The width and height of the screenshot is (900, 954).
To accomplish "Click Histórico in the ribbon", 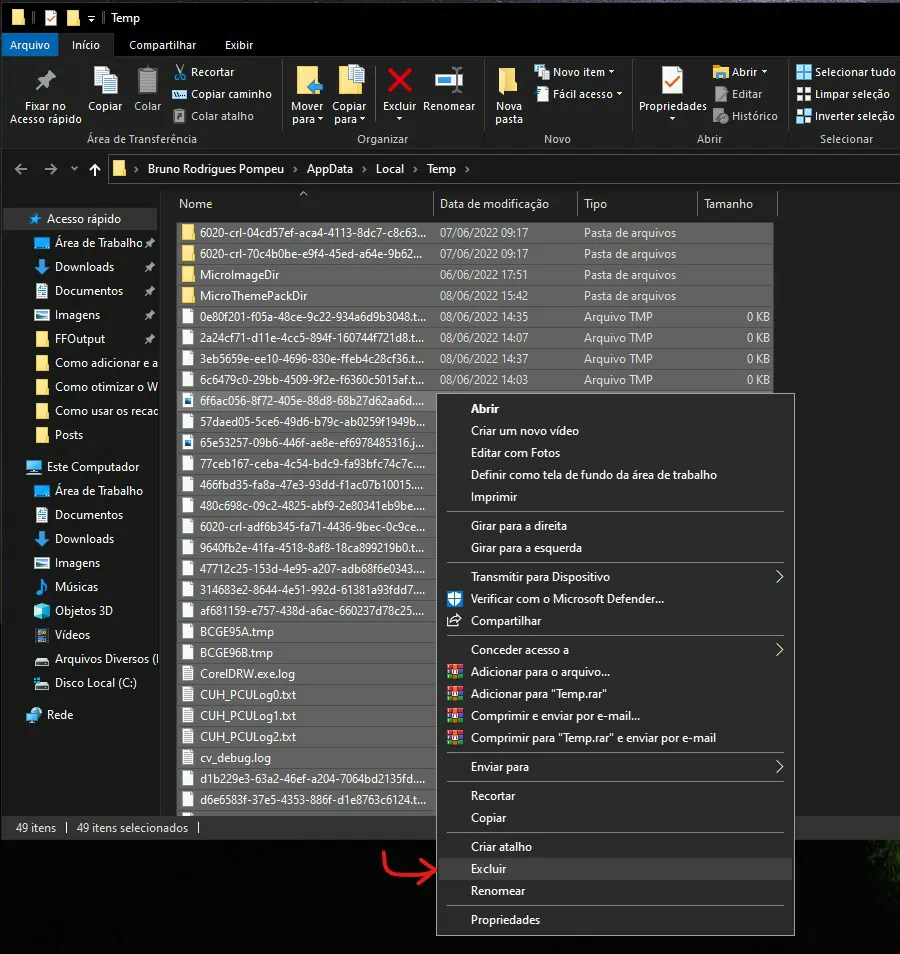I will click(745, 116).
